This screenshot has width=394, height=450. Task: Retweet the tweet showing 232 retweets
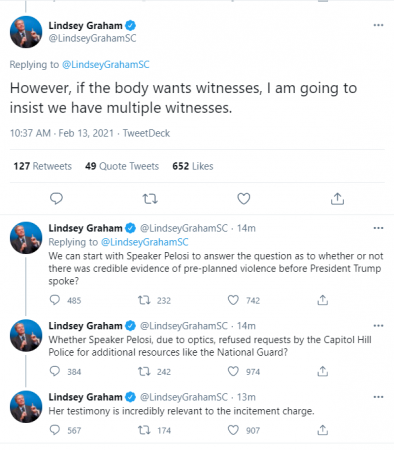click(144, 300)
